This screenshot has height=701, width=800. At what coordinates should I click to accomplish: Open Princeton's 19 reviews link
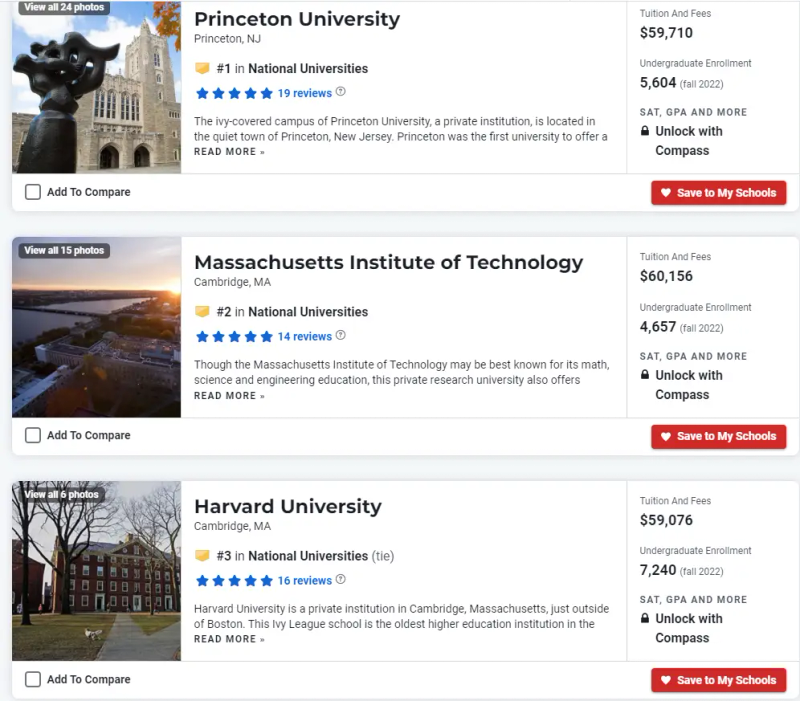pyautogui.click(x=304, y=93)
